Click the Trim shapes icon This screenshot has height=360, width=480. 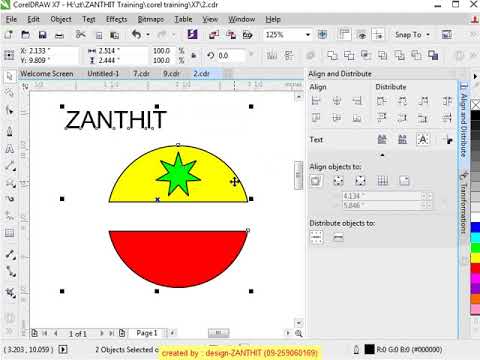[349, 55]
